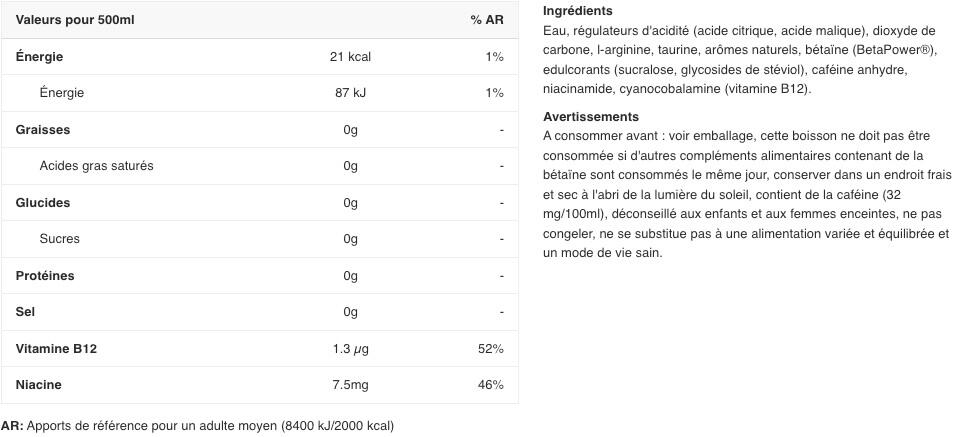Click the '52%' reference intake value
This screenshot has height=437, width=957.
(491, 349)
